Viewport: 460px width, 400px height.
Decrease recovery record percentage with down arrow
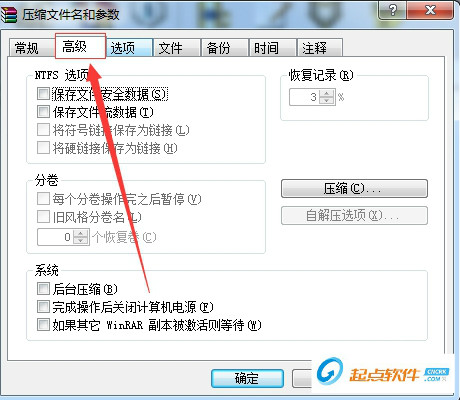click(327, 101)
